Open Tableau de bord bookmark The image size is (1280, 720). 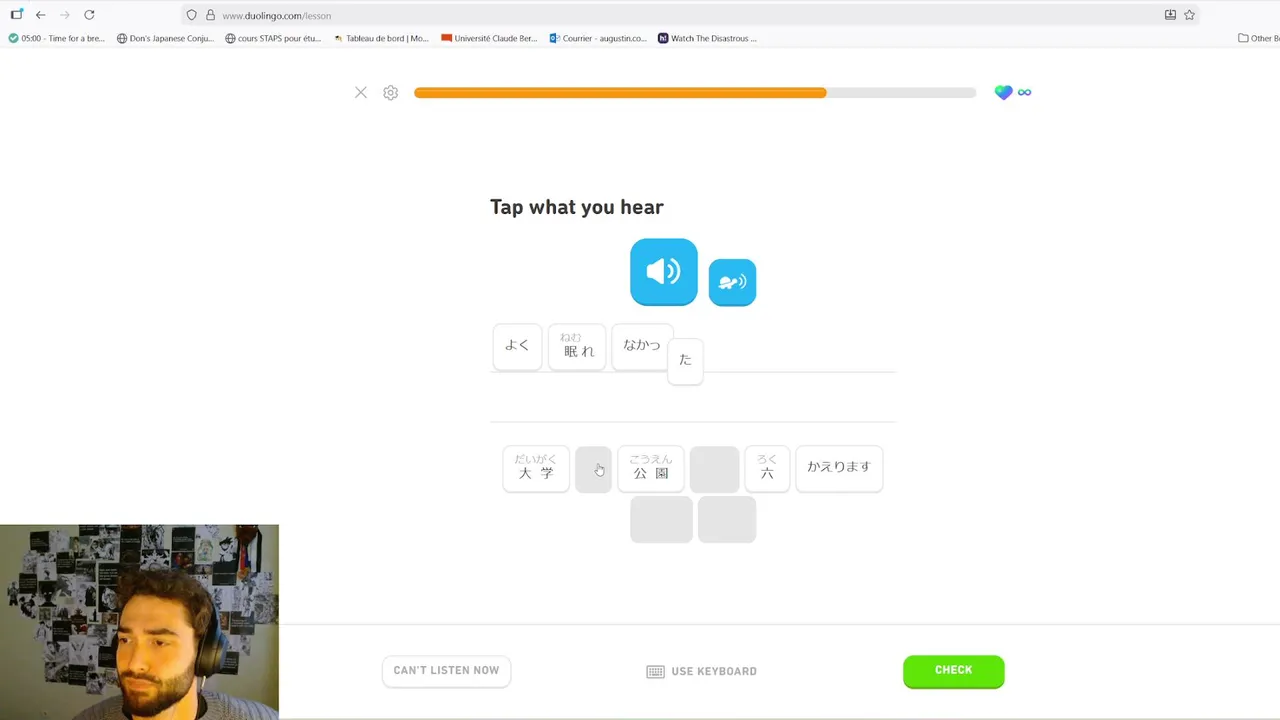click(380, 38)
